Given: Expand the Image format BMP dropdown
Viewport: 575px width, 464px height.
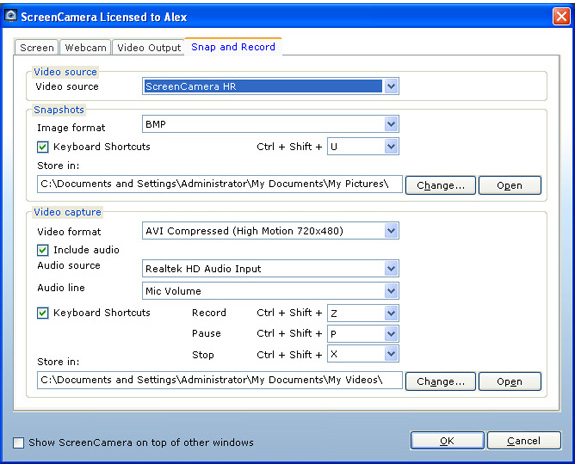Looking at the screenshot, I should pyautogui.click(x=391, y=124).
